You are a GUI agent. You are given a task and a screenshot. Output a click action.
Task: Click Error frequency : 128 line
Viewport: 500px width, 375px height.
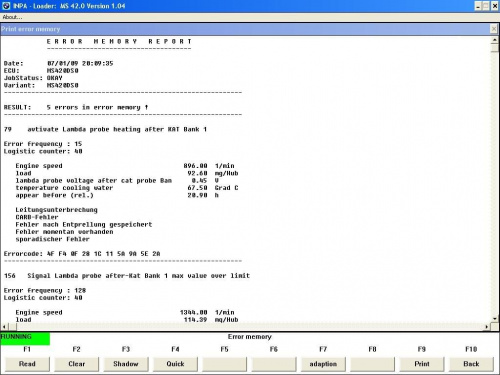point(45,291)
